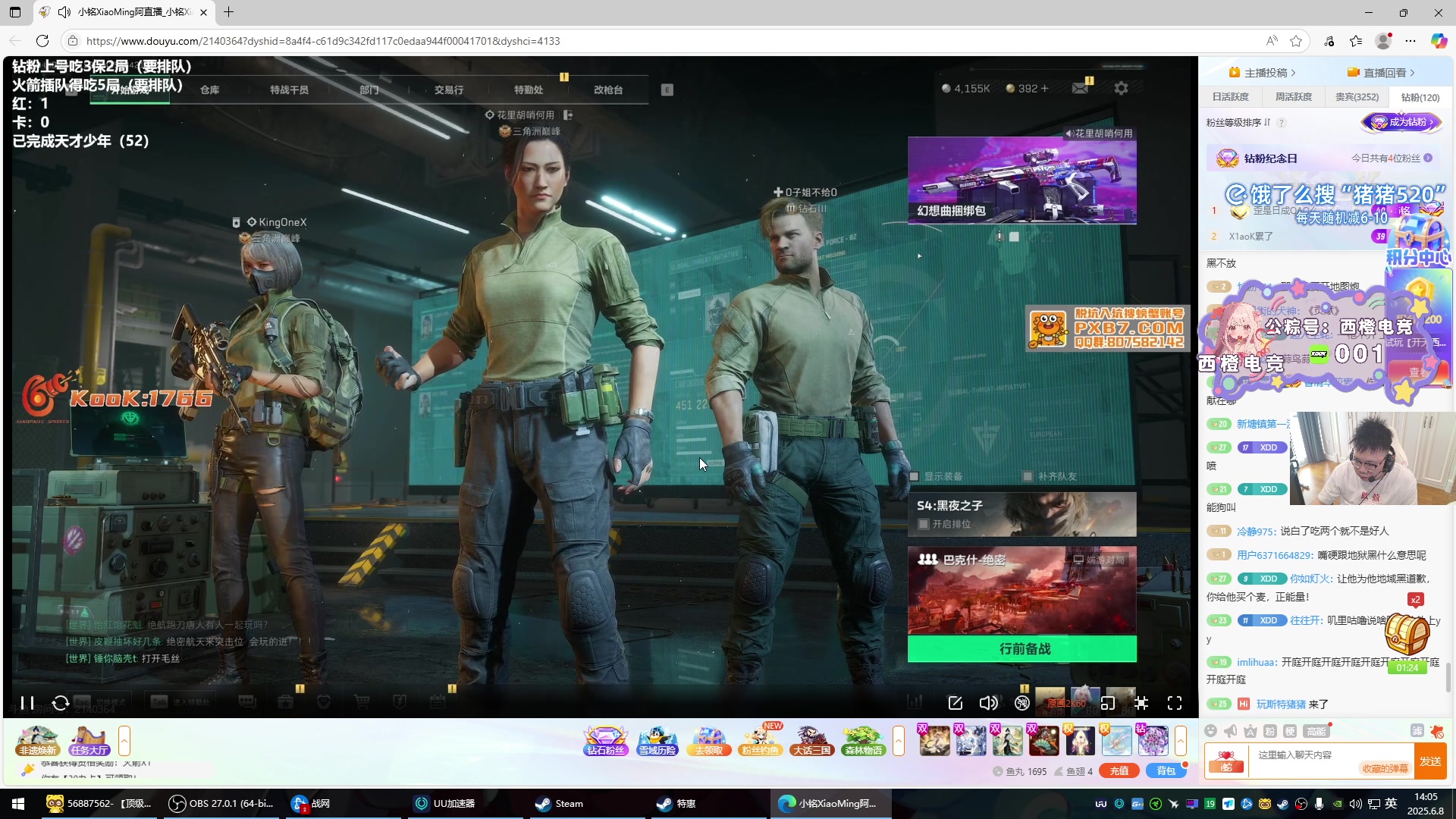Image resolution: width=1456 pixels, height=819 pixels.
Task: Toggle block gift effects icon
Action: coord(1436,730)
